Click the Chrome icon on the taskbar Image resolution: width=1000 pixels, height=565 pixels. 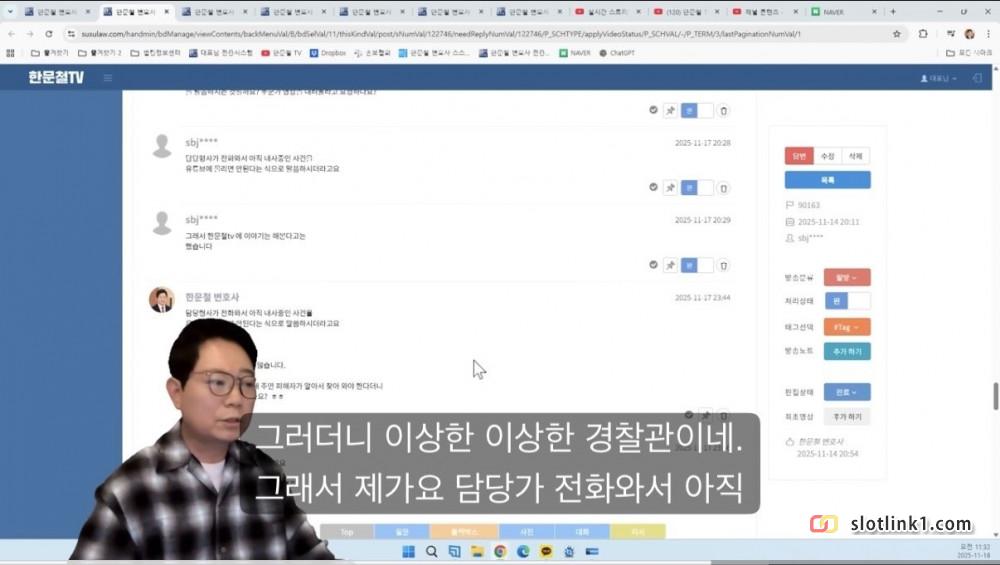[500, 552]
